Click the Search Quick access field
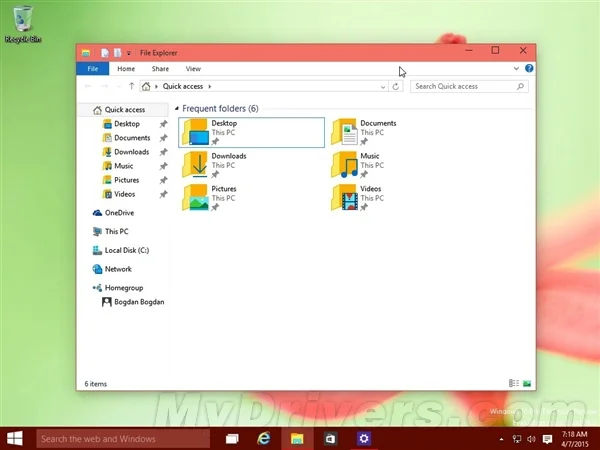Image resolution: width=600 pixels, height=450 pixels. (469, 86)
